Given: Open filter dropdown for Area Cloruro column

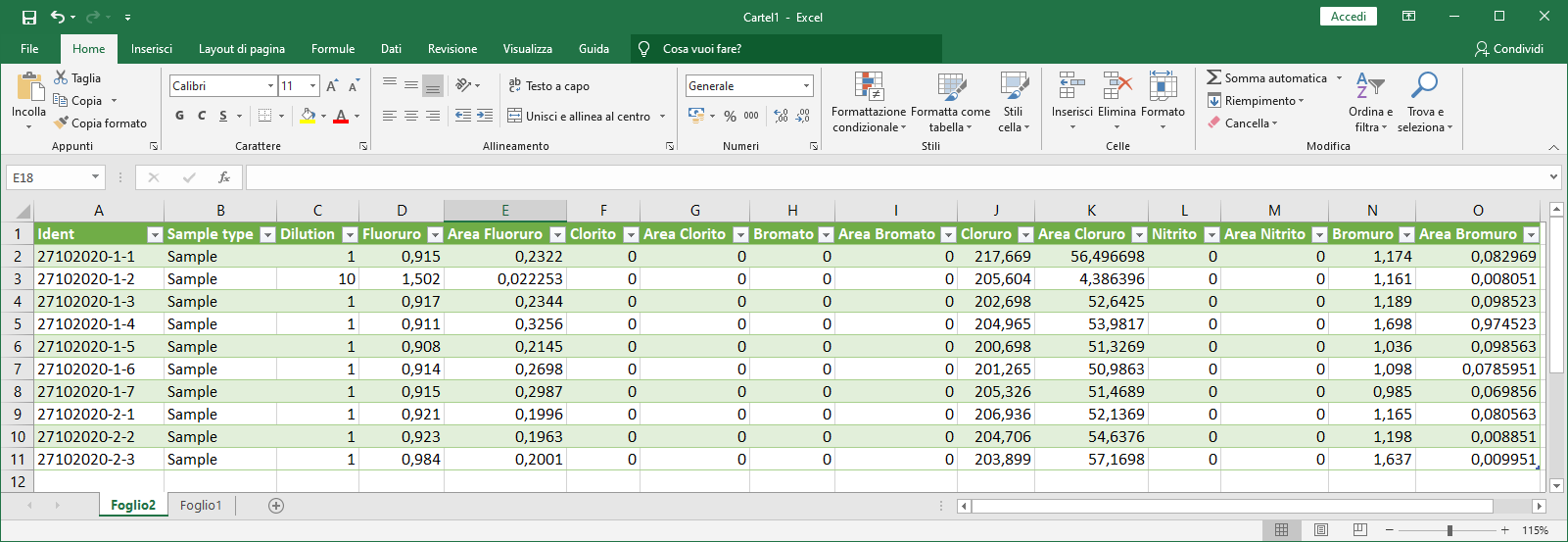Looking at the screenshot, I should coord(1139,234).
